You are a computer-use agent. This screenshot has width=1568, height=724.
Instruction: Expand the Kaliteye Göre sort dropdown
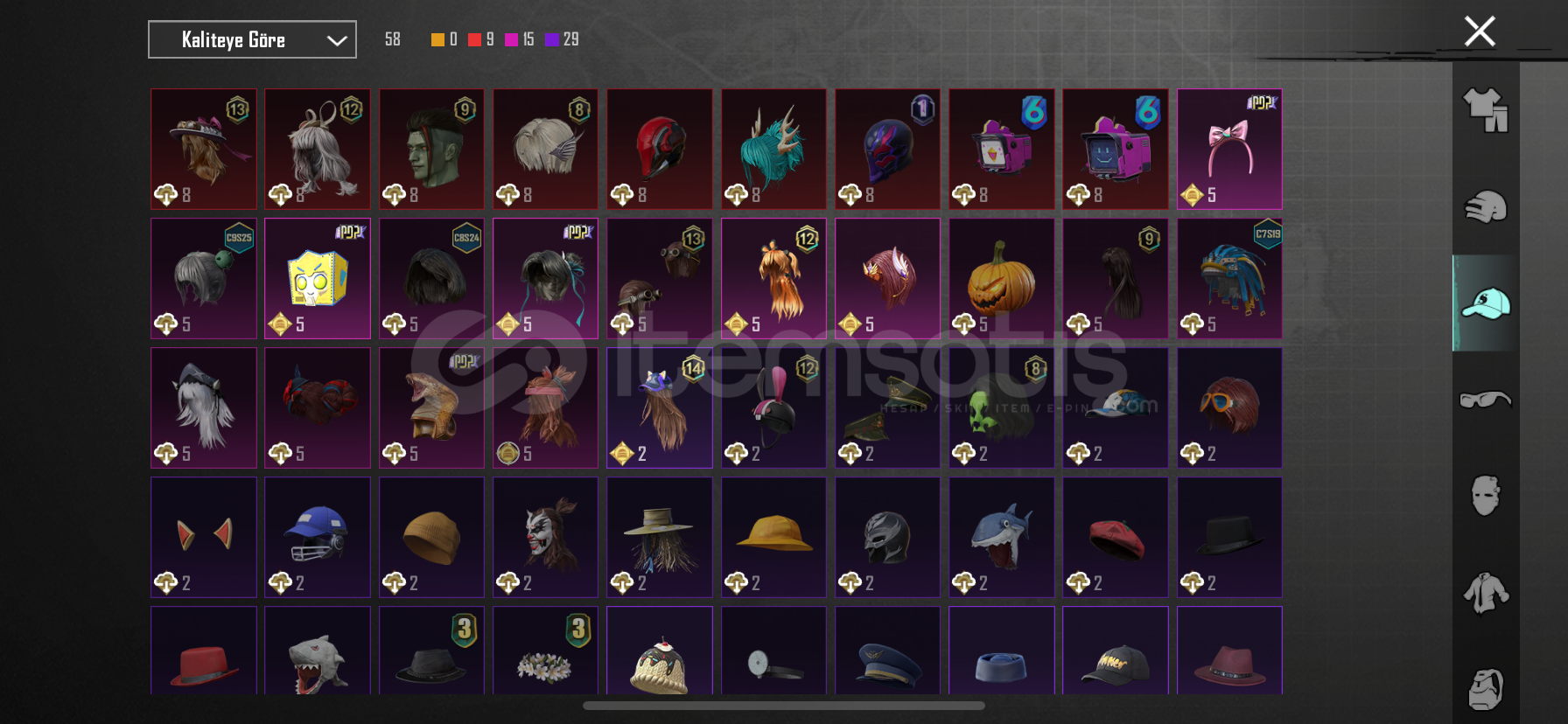click(x=252, y=39)
